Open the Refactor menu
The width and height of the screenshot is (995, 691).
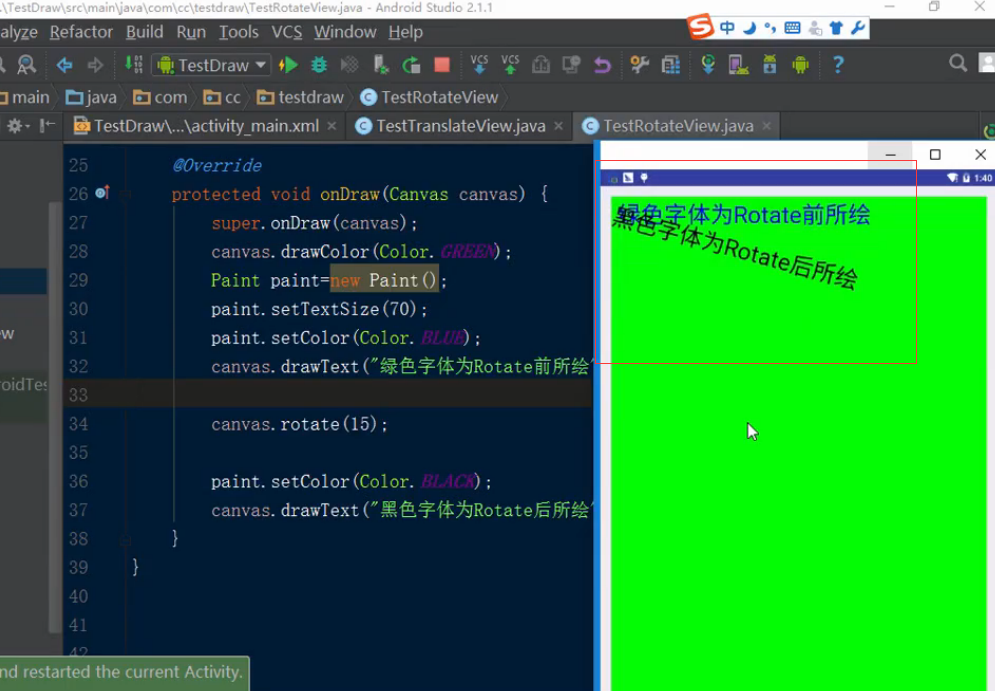pos(81,32)
